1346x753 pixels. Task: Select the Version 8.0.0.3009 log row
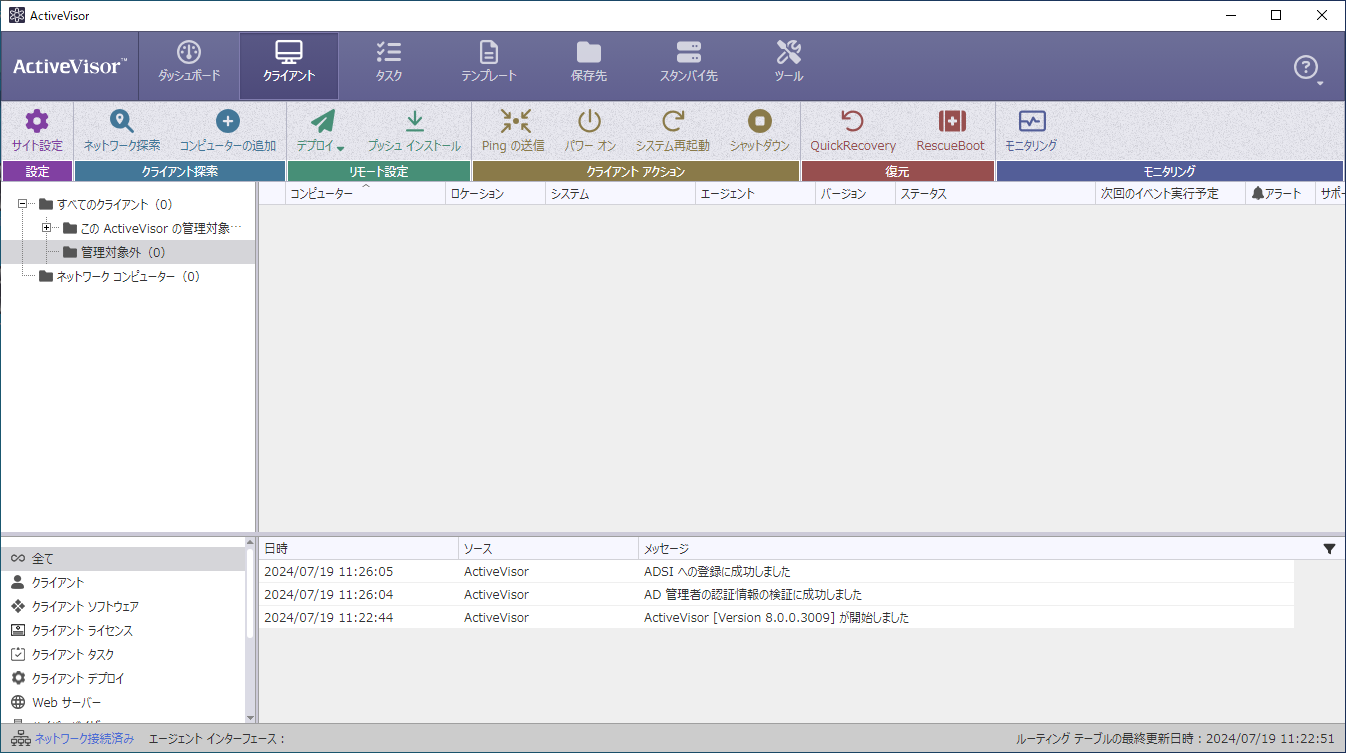pyautogui.click(x=776, y=618)
